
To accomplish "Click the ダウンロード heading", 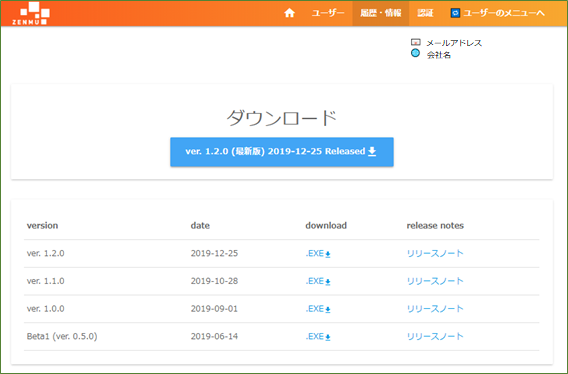I will pos(282,118).
